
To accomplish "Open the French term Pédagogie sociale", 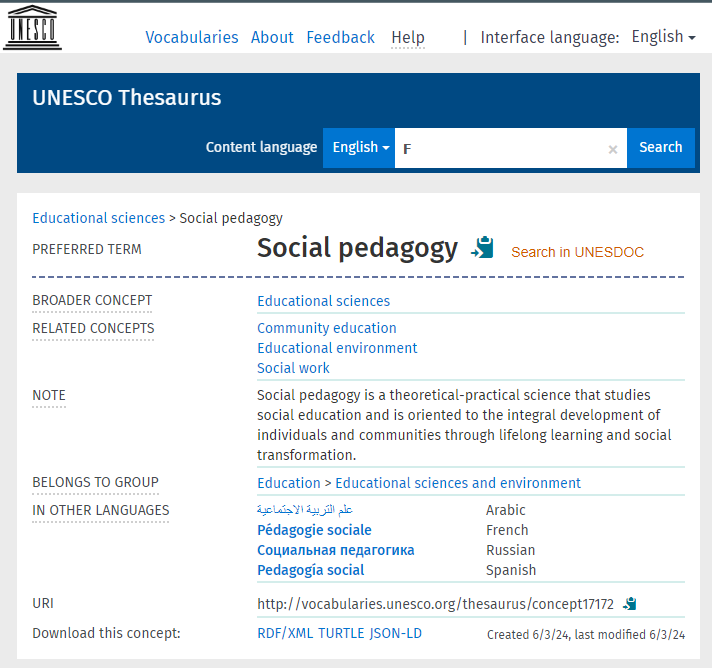I will coord(314,530).
